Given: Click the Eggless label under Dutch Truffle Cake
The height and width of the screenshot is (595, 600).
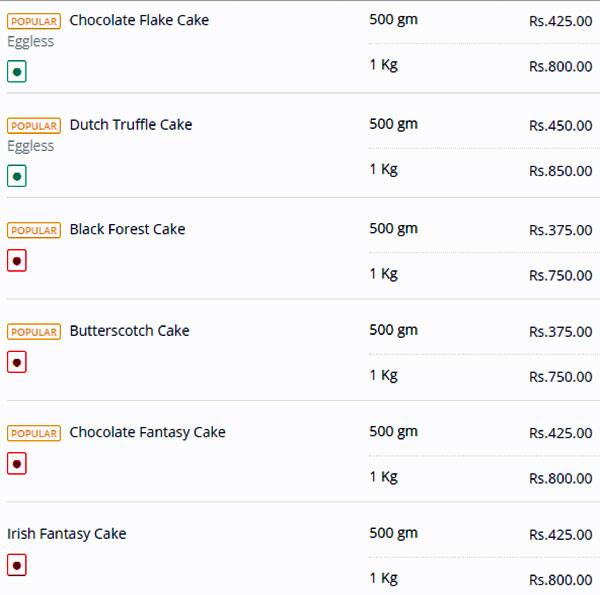Looking at the screenshot, I should (x=31, y=146).
